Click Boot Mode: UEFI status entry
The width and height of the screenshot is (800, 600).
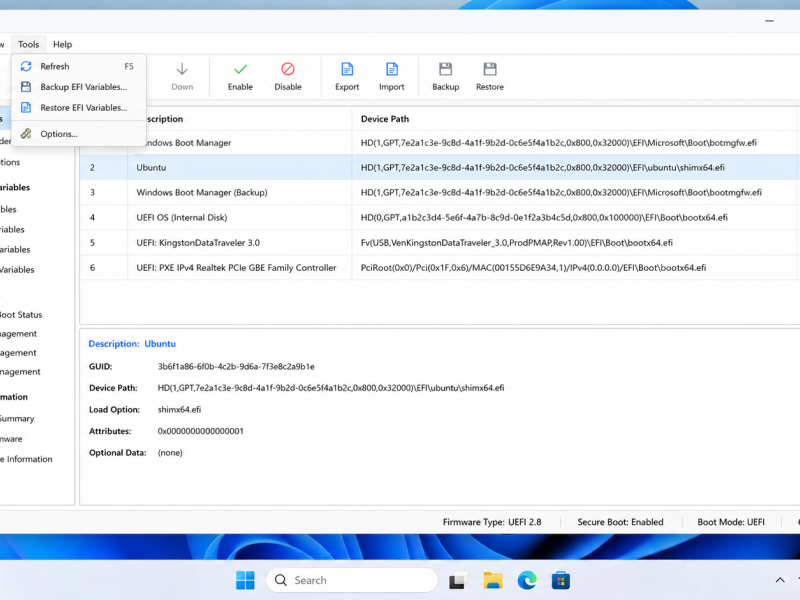pos(731,522)
